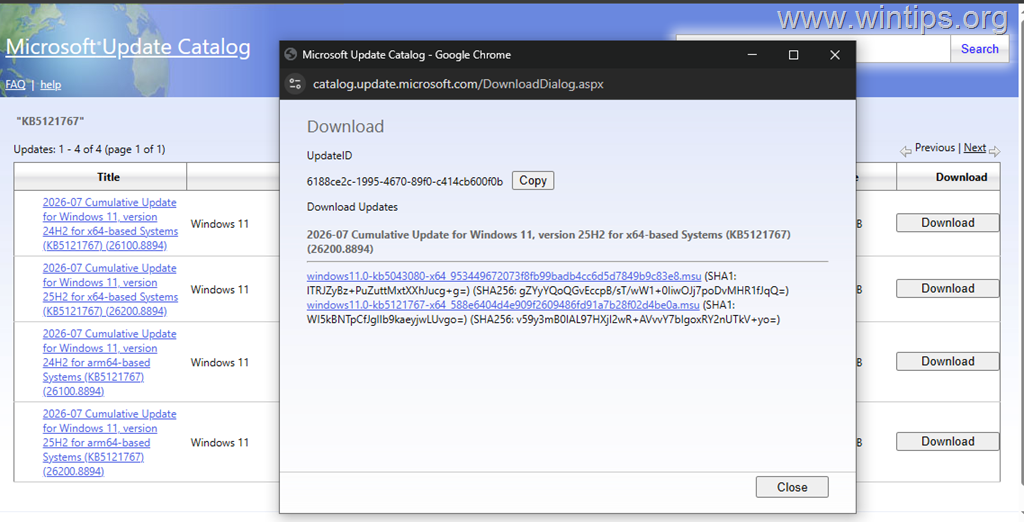Click the Search button
1024x522 pixels.
point(979,49)
